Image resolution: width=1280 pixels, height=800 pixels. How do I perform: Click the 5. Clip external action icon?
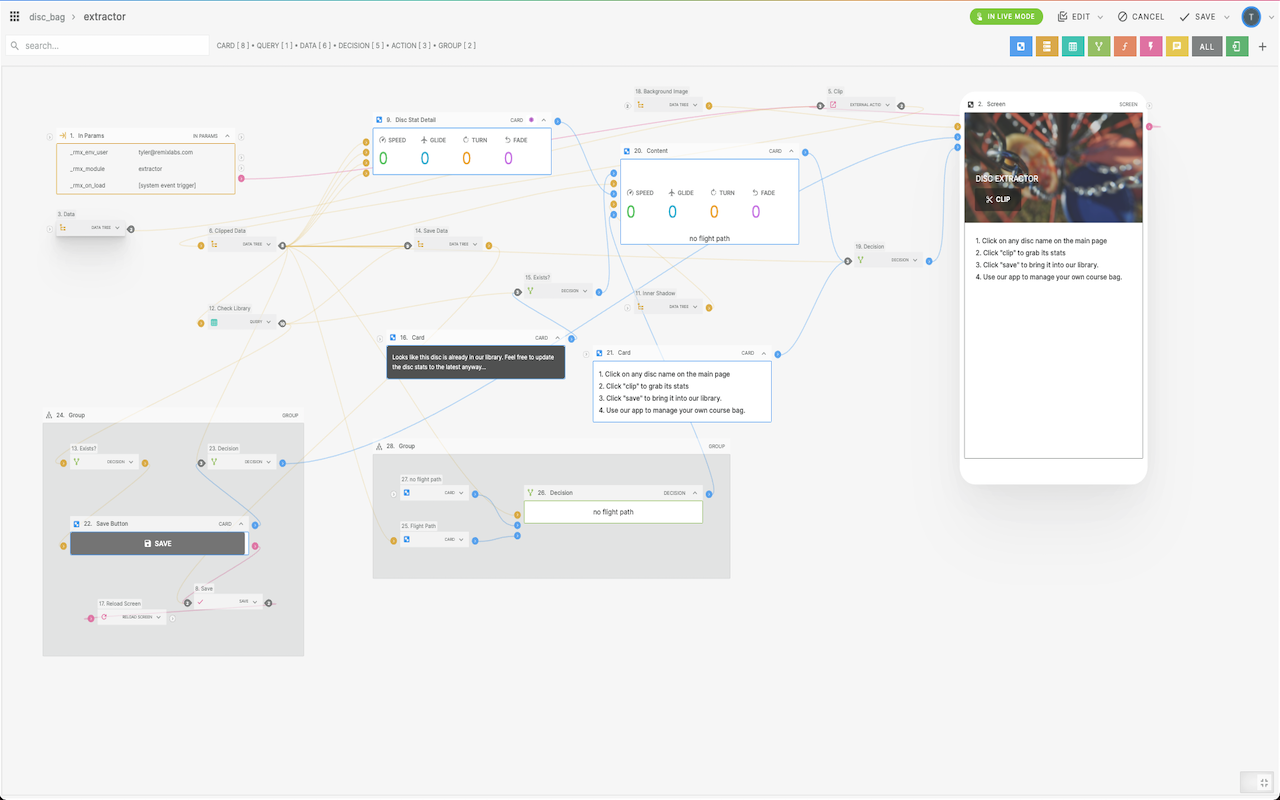(833, 104)
